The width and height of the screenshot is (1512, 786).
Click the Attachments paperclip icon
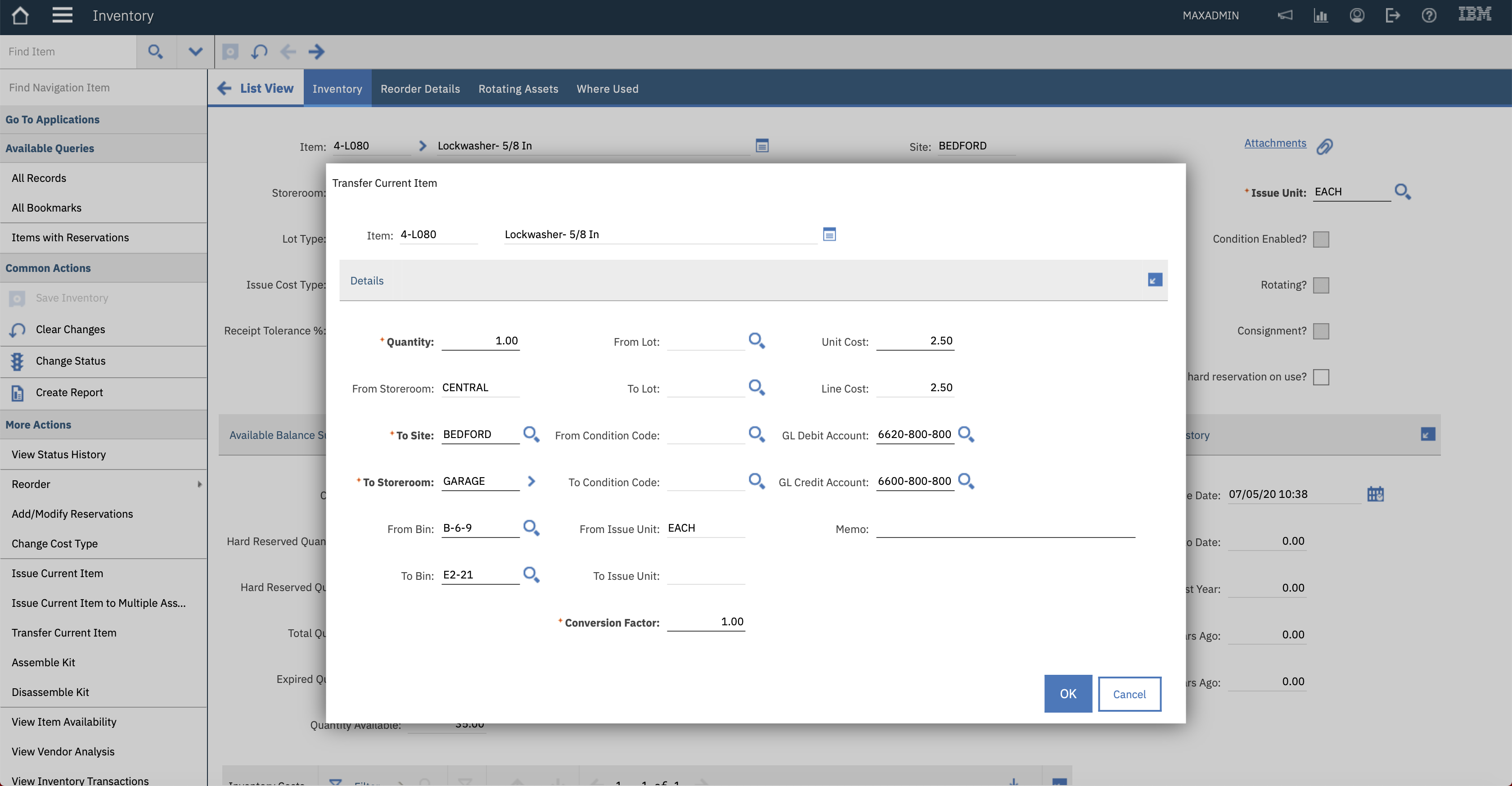tap(1324, 146)
